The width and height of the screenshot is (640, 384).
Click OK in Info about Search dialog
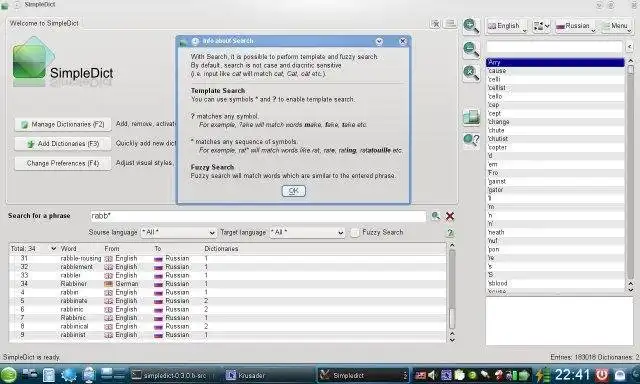tap(293, 191)
